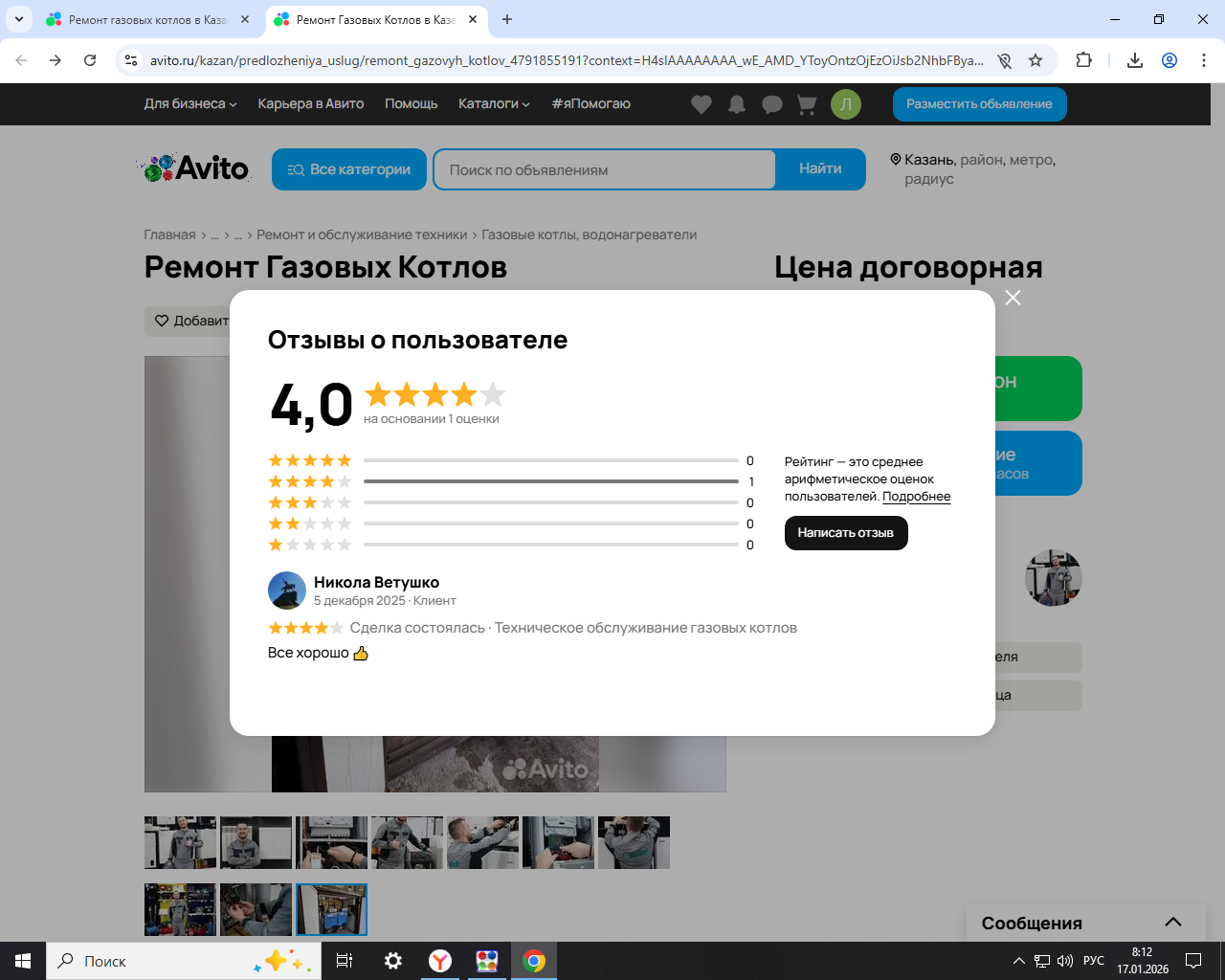Click volume speaker icon in tray
1225x980 pixels.
(x=1065, y=961)
